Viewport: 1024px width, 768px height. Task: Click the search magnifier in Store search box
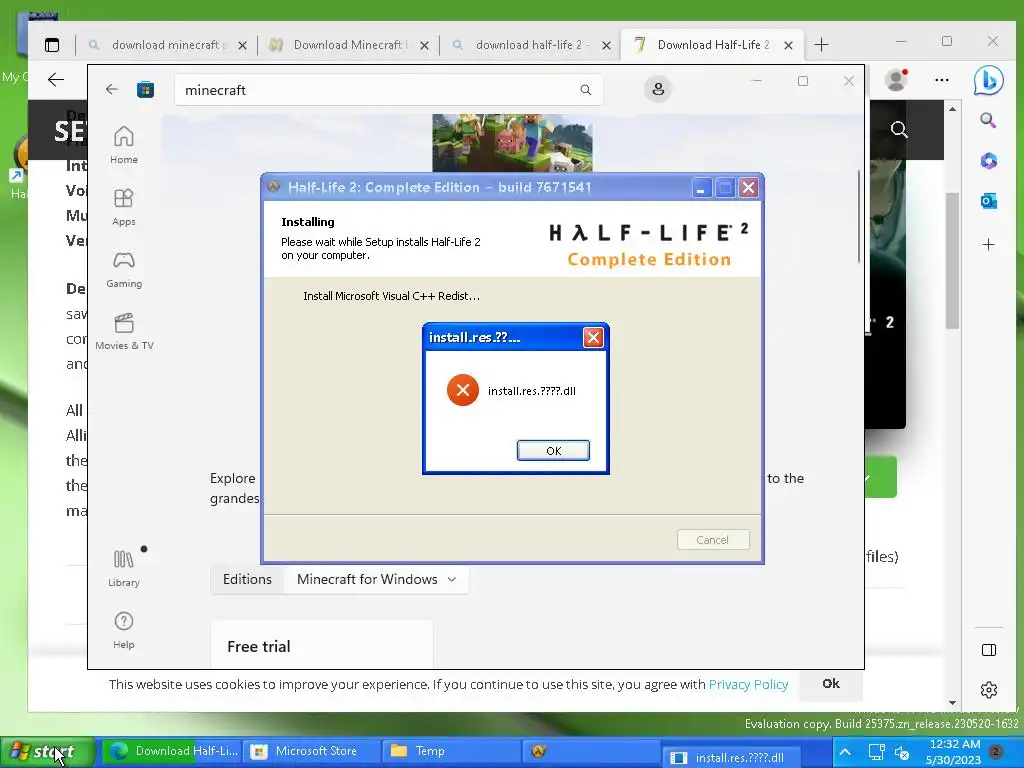pyautogui.click(x=586, y=90)
